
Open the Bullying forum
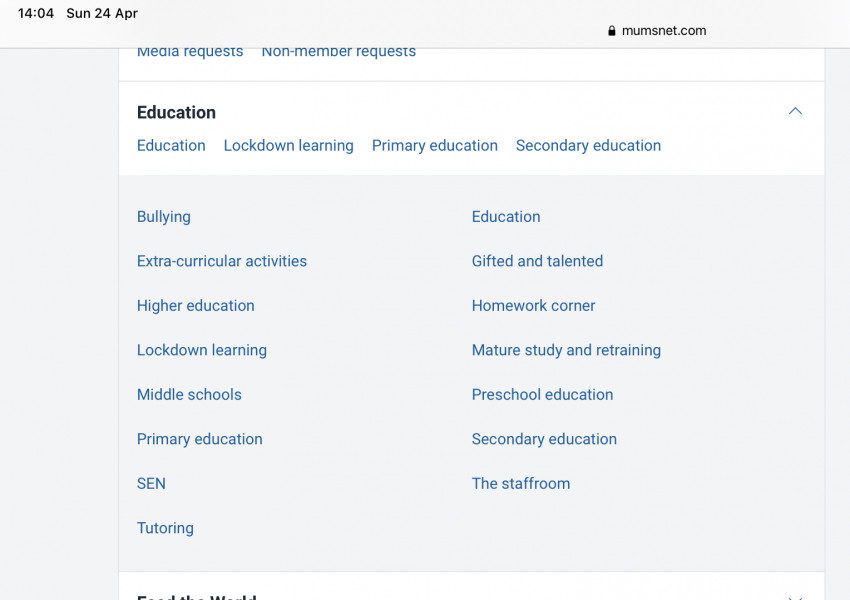tap(163, 216)
